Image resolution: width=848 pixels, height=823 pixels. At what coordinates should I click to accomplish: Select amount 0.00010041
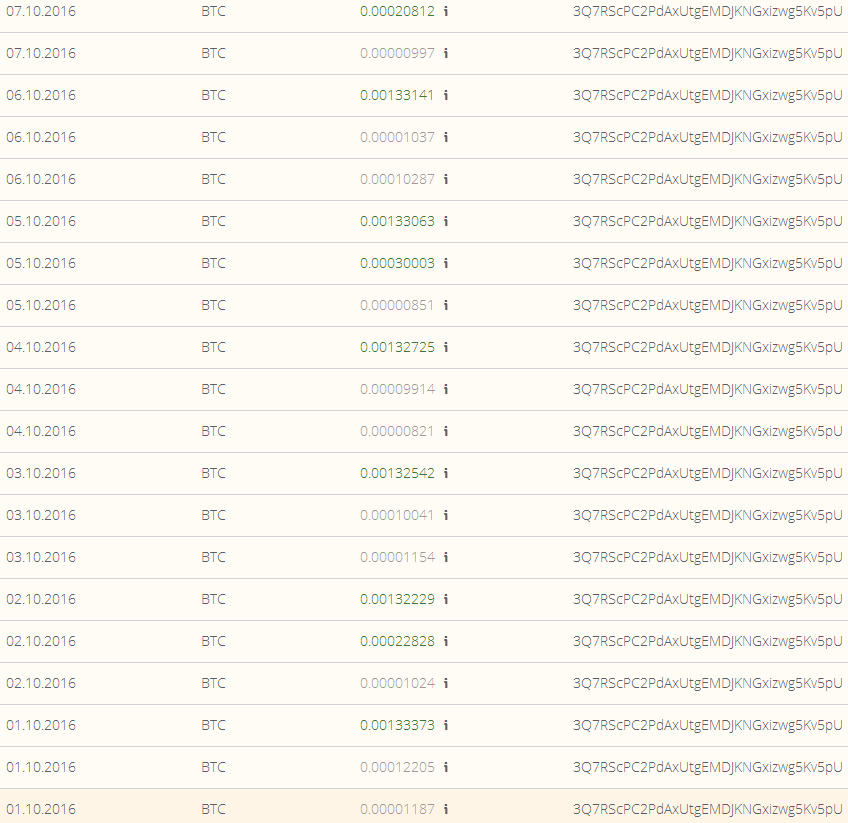pyautogui.click(x=397, y=515)
